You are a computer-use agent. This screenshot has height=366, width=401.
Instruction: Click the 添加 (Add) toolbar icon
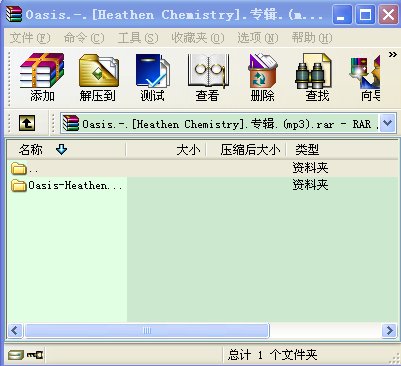point(42,77)
